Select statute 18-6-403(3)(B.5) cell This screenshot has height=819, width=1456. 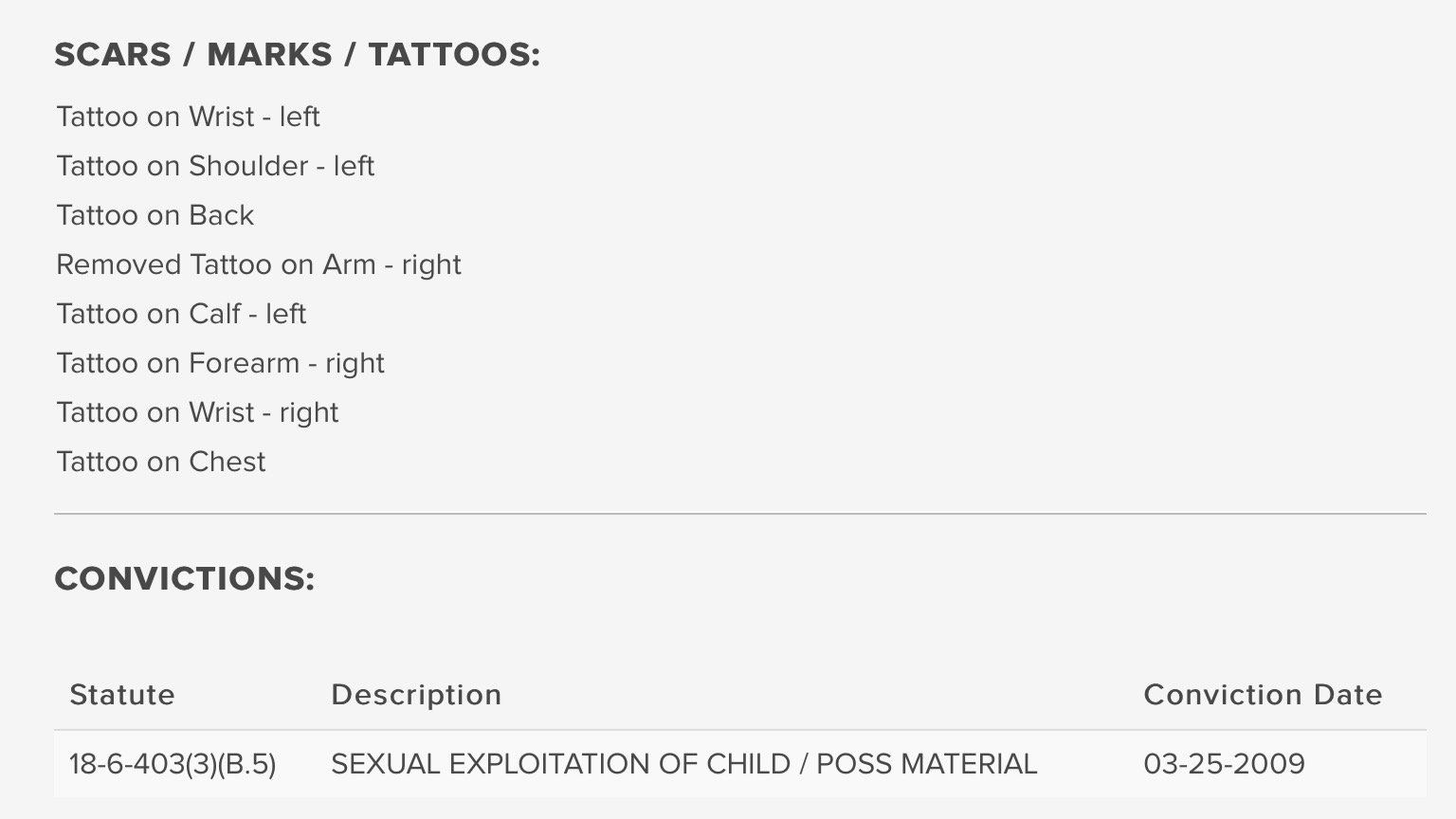[173, 764]
